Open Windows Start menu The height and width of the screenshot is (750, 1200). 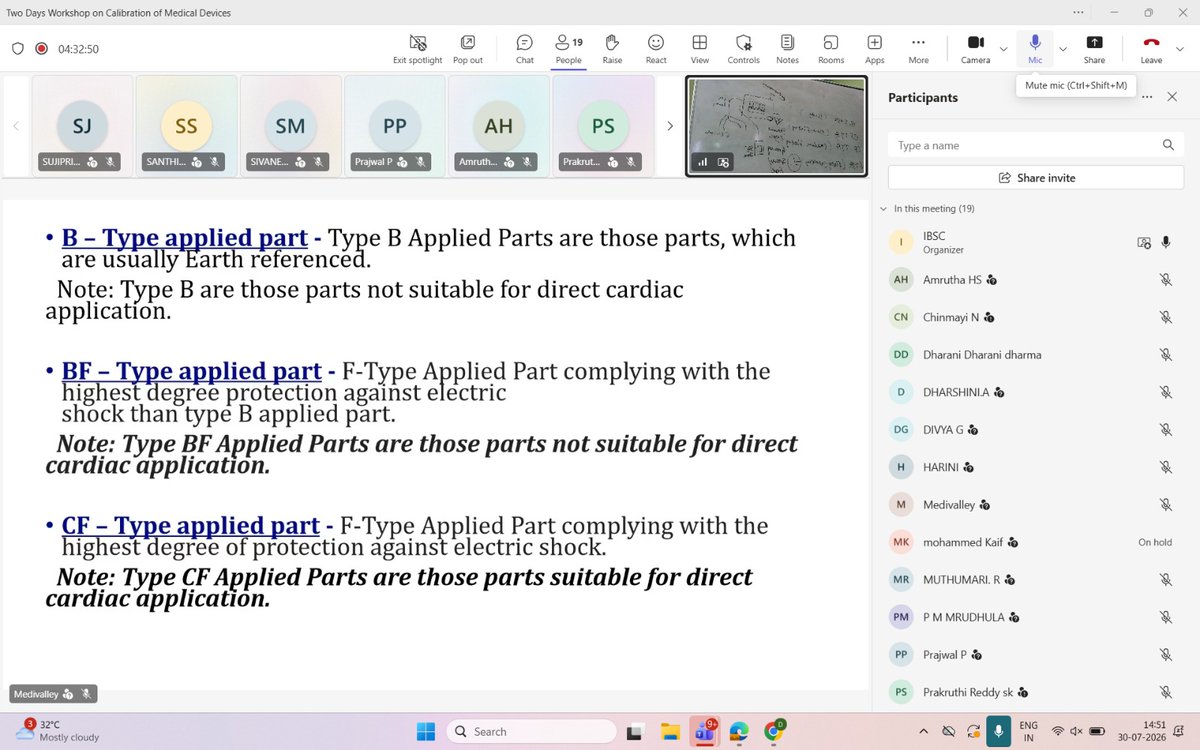coord(426,731)
